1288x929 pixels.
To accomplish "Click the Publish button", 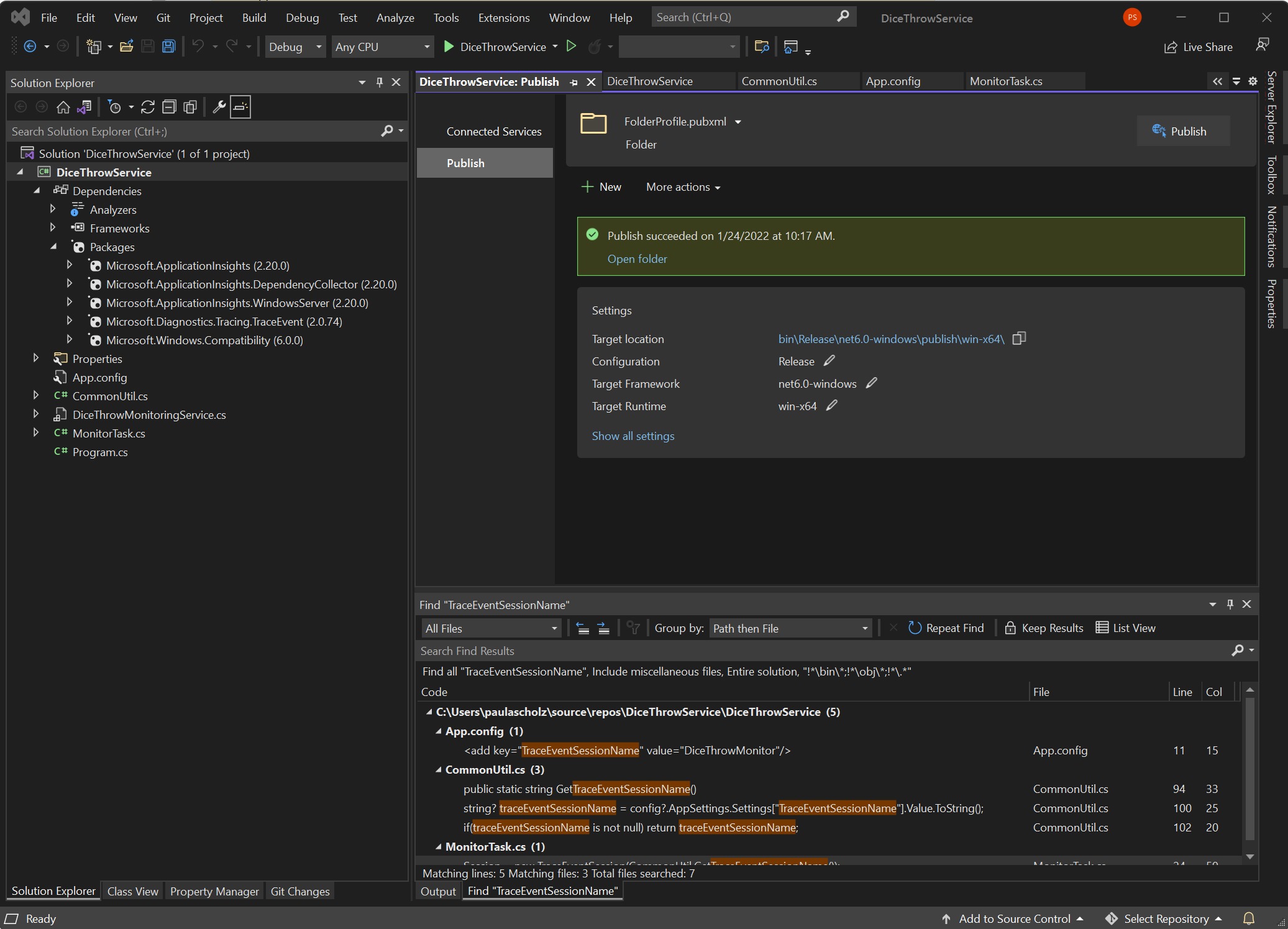I will tap(1182, 131).
